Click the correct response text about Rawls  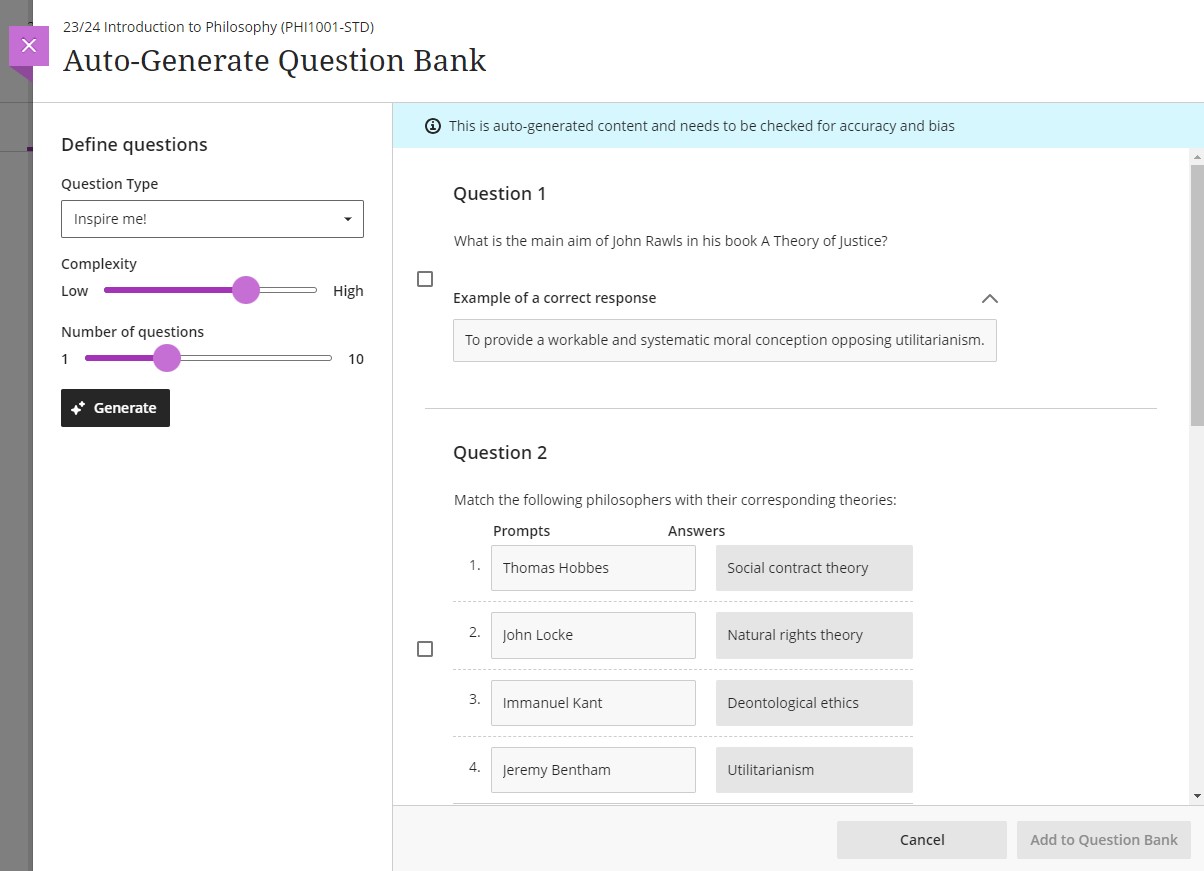click(724, 340)
